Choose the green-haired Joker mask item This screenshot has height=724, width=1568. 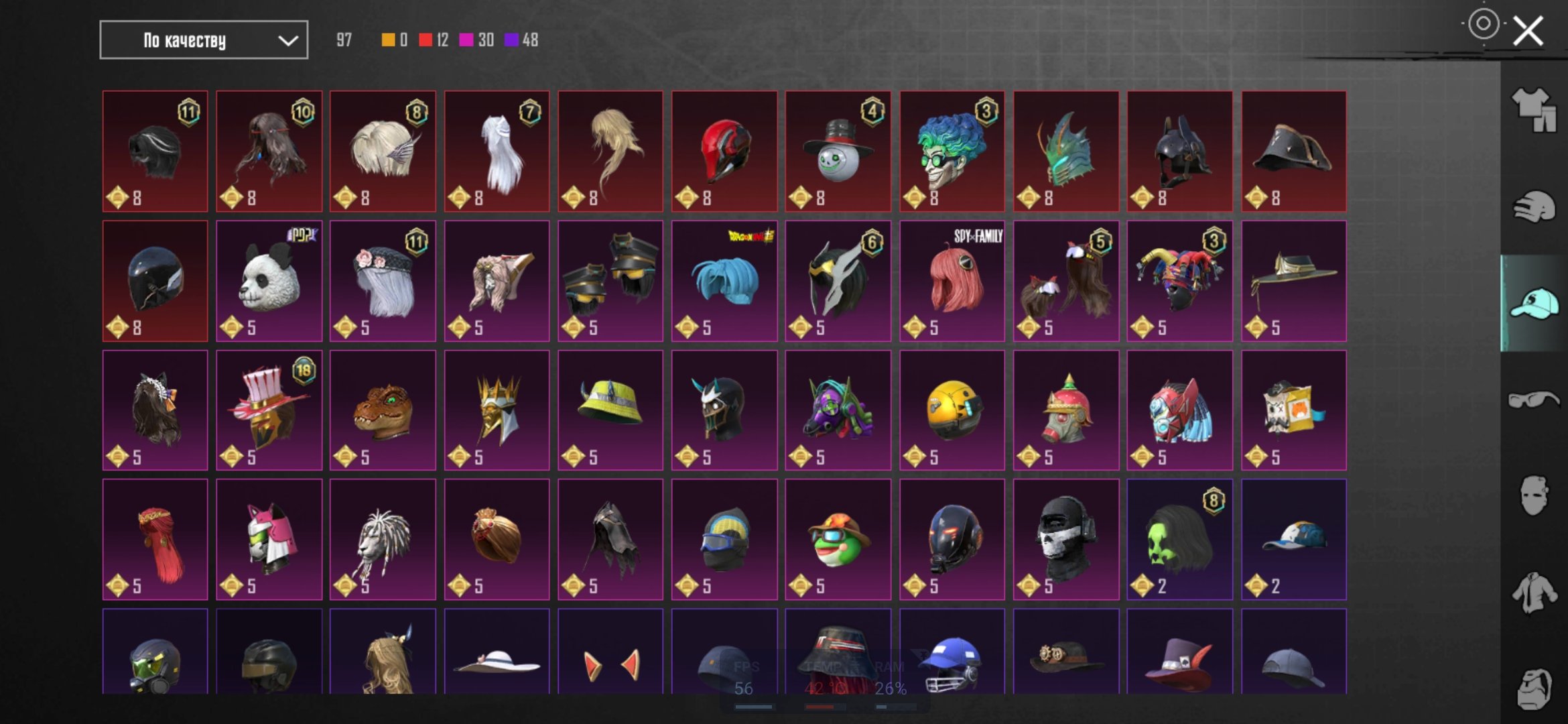pyautogui.click(x=952, y=152)
